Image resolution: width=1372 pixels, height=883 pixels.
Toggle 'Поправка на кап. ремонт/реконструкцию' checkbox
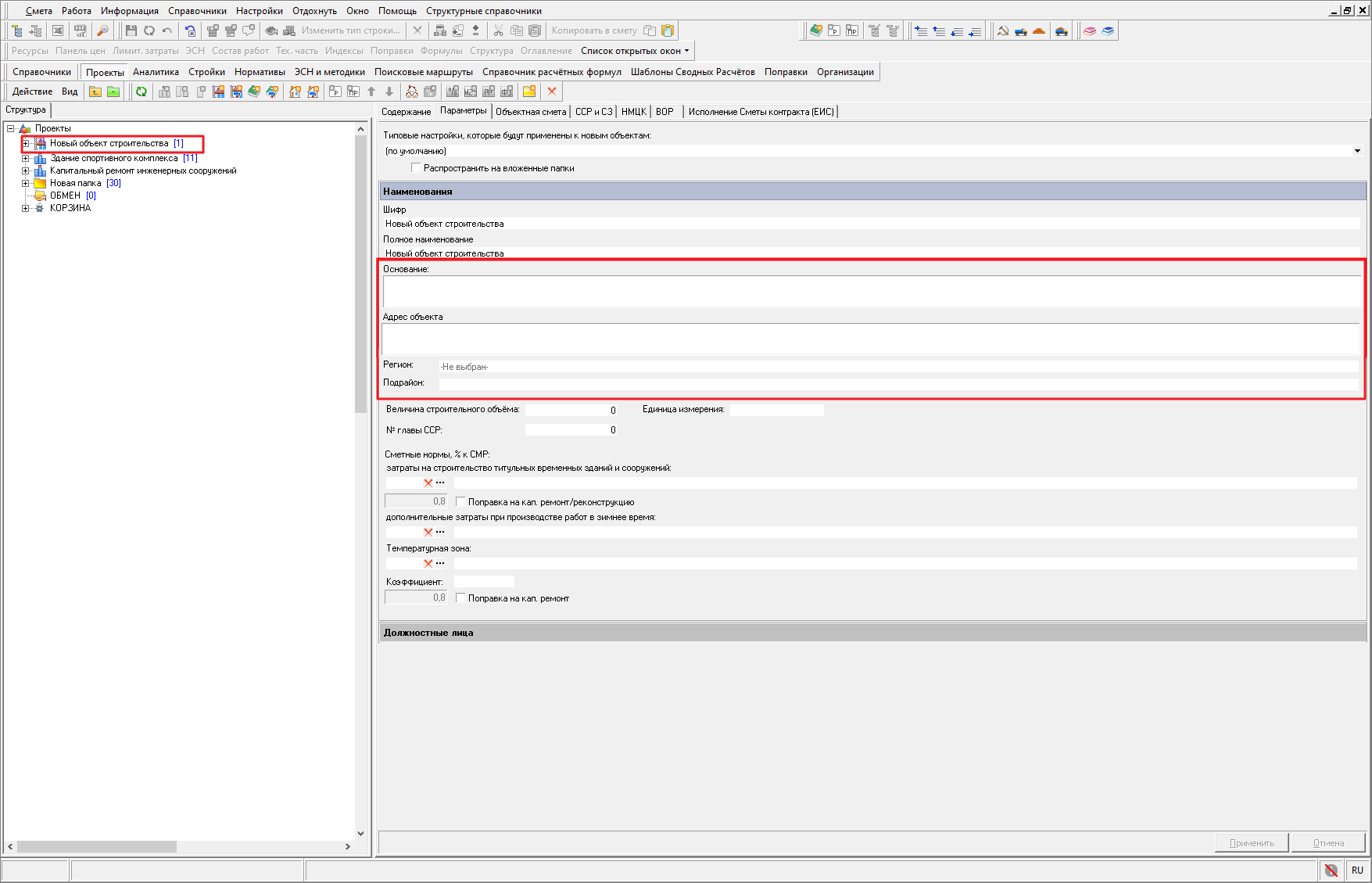460,502
